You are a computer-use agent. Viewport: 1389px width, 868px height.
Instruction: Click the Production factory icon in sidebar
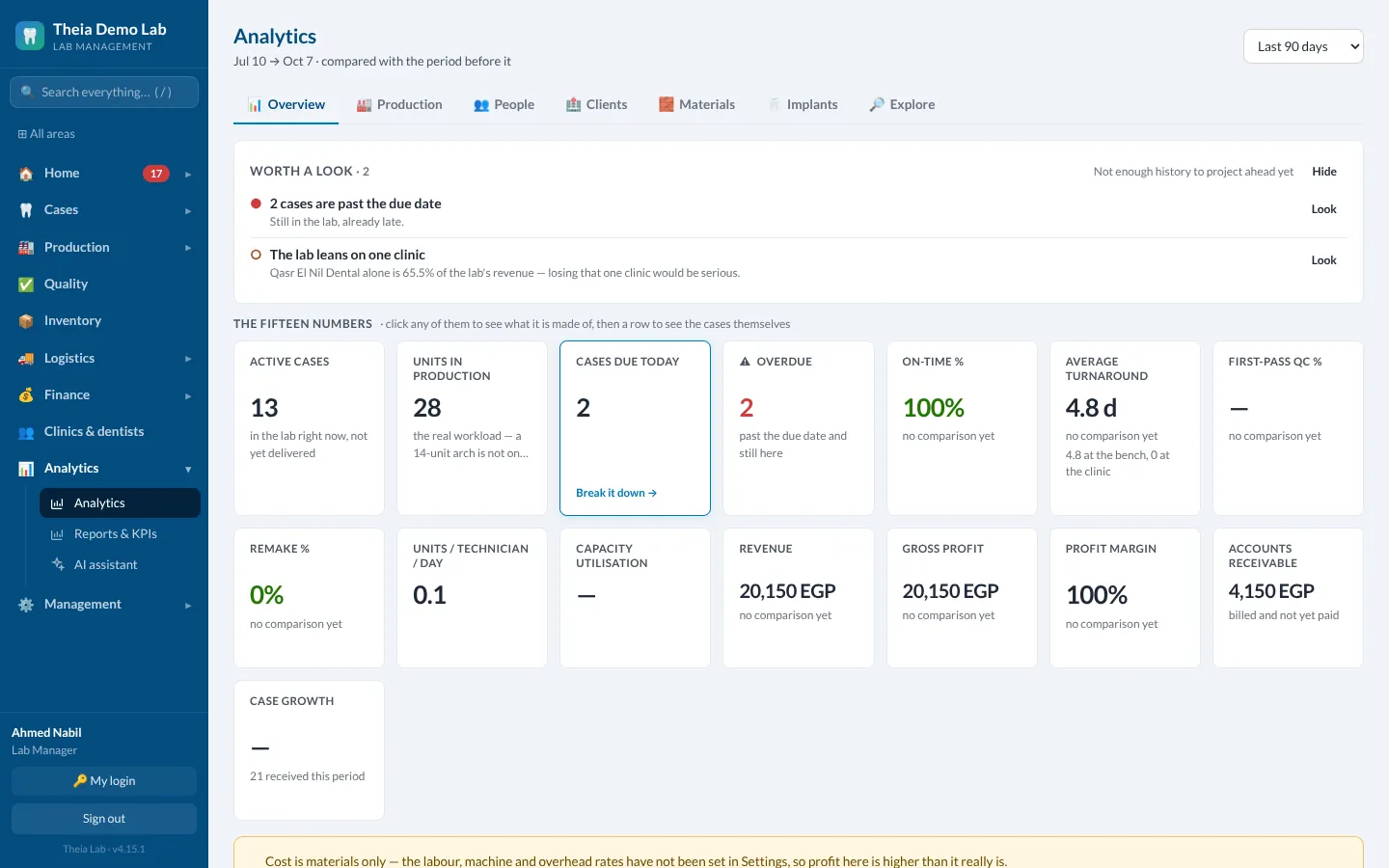click(26, 248)
